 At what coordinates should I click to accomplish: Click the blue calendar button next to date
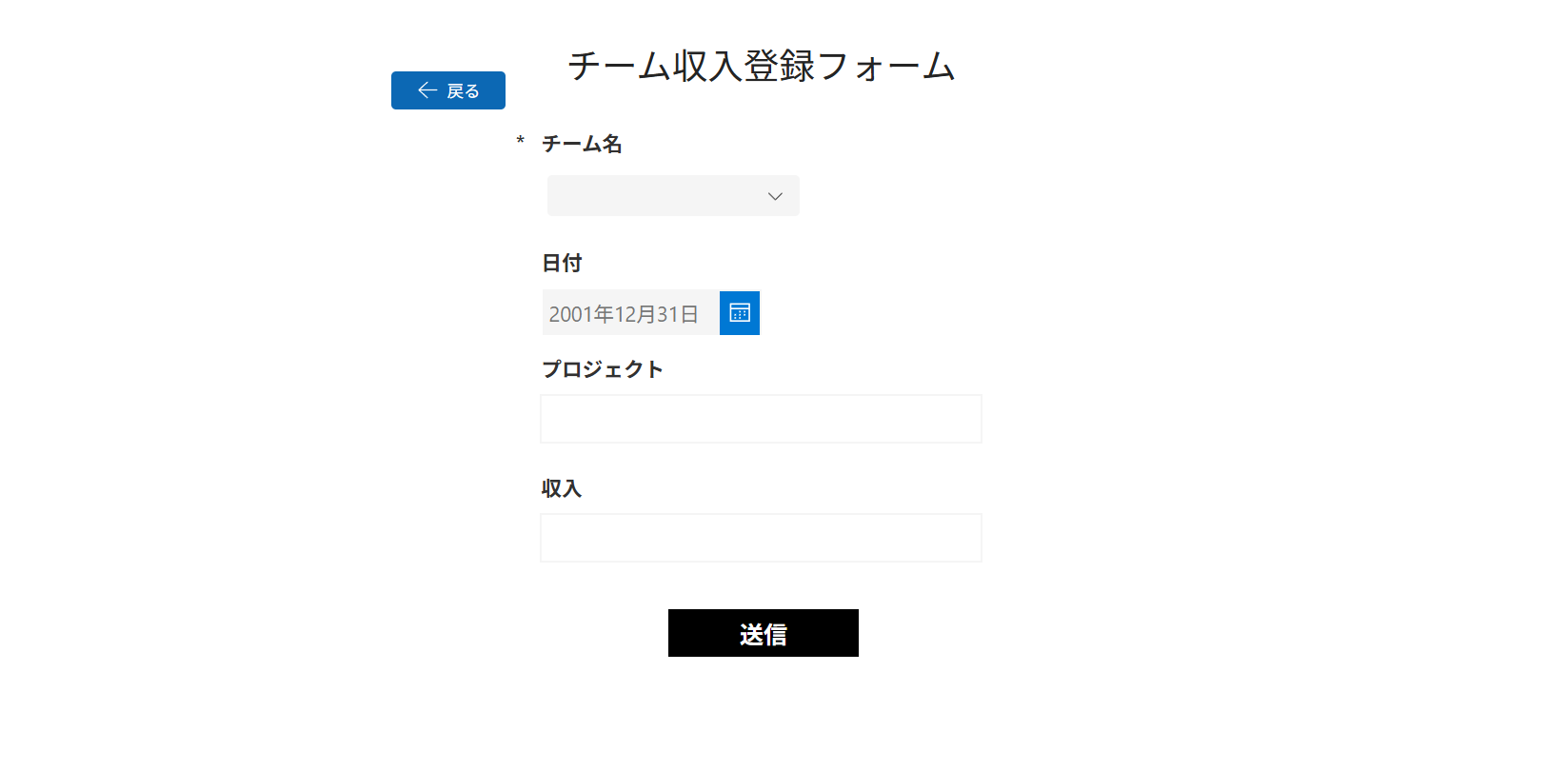[x=740, y=313]
